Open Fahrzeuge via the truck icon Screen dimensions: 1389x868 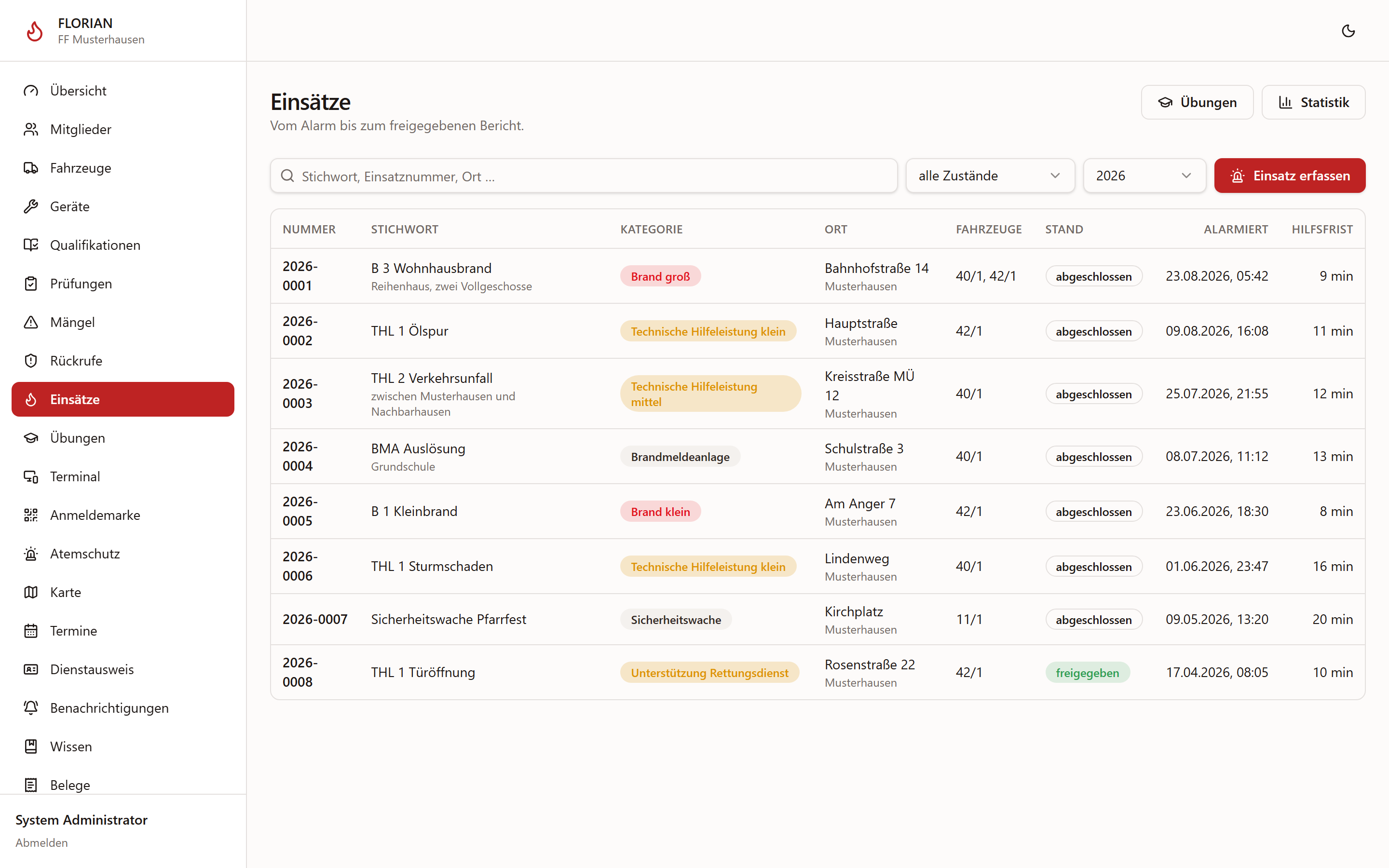pos(31,168)
